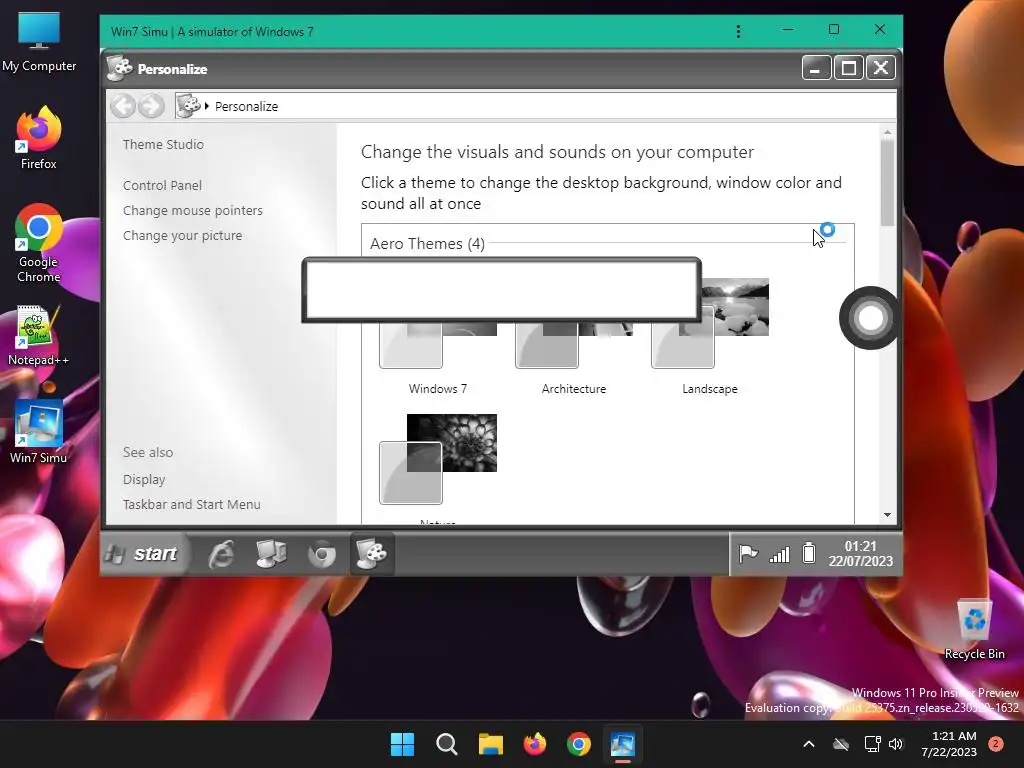Image resolution: width=1024 pixels, height=768 pixels.
Task: Open Firefox from Windows taskbar
Action: coord(535,744)
